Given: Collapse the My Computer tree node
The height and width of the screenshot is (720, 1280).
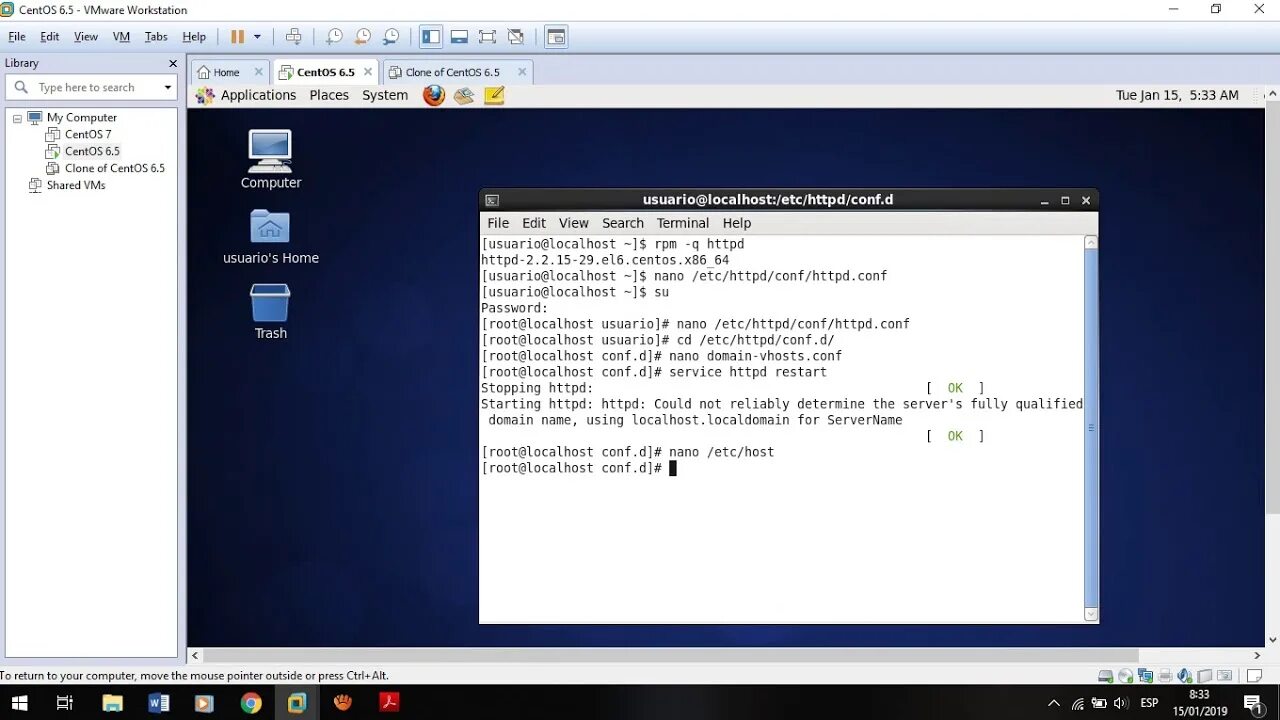Looking at the screenshot, I should tap(17, 118).
